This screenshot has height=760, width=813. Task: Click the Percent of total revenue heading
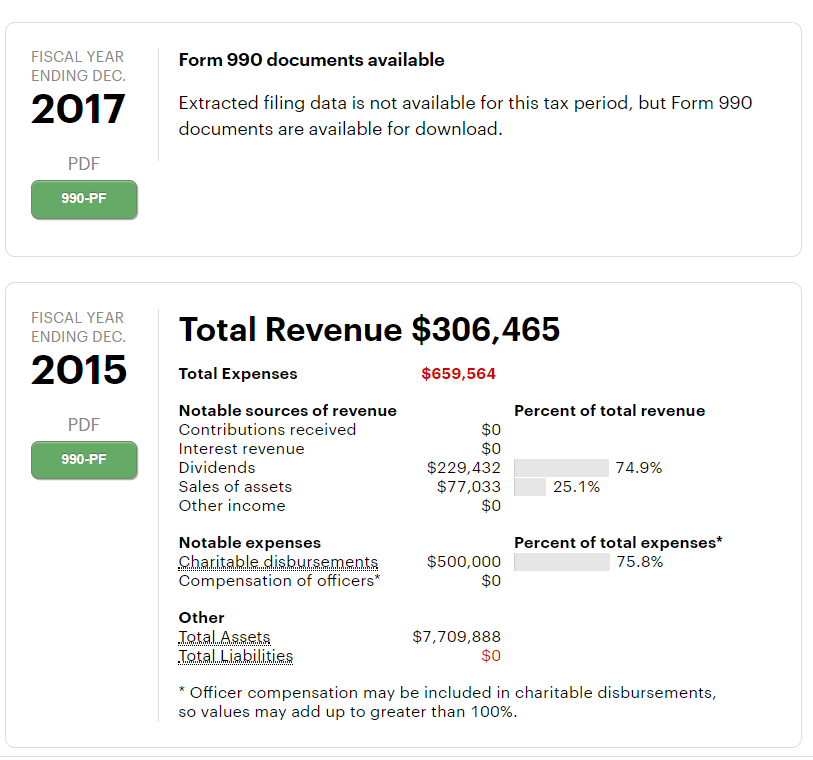610,411
